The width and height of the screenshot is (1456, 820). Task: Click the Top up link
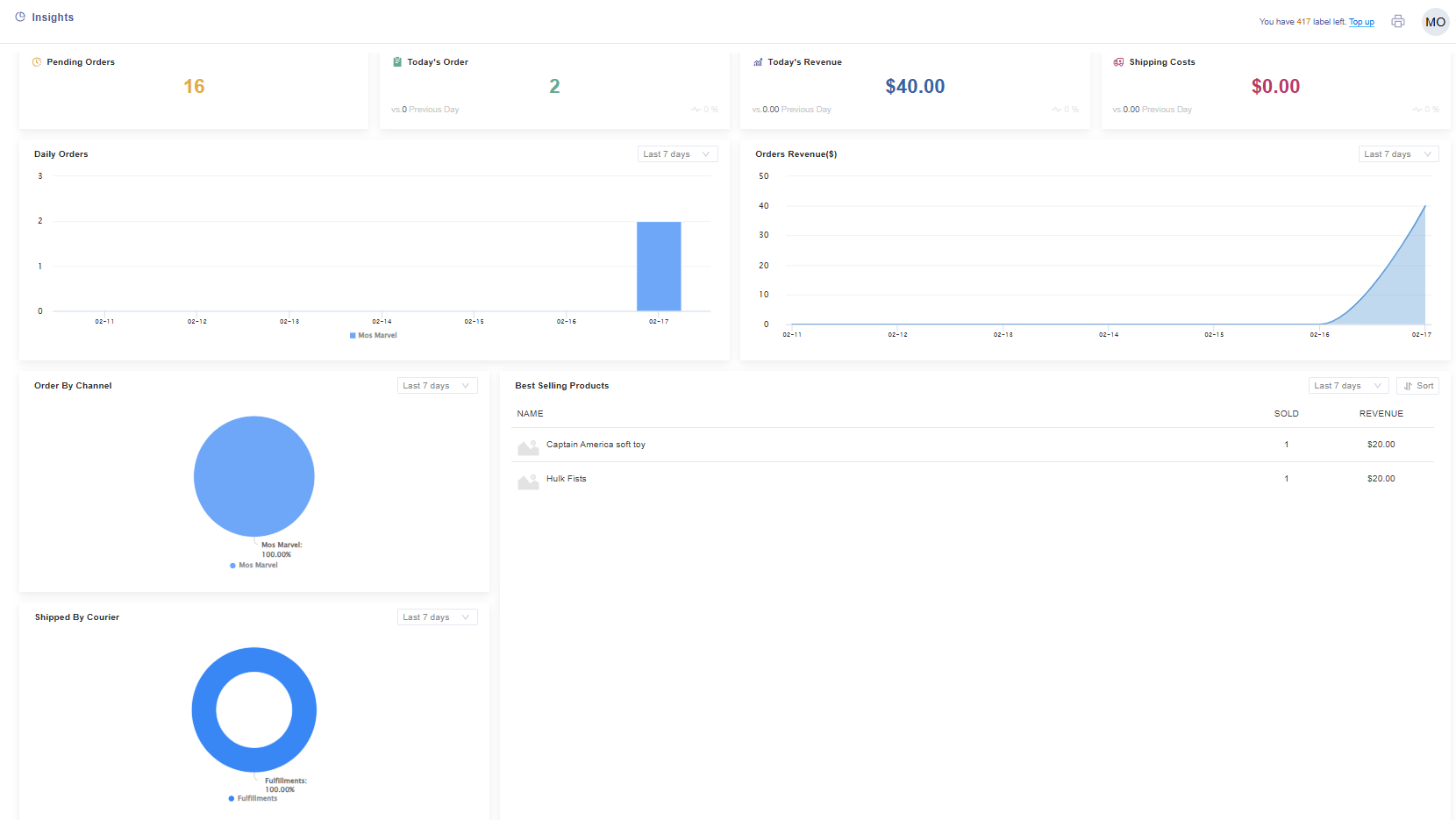(1361, 22)
